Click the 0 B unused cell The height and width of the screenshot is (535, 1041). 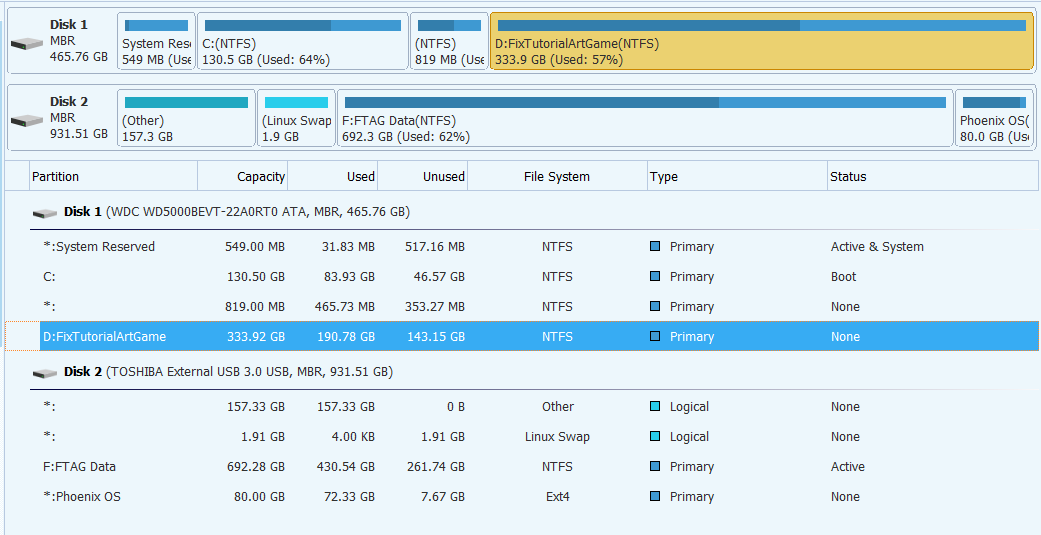click(455, 406)
